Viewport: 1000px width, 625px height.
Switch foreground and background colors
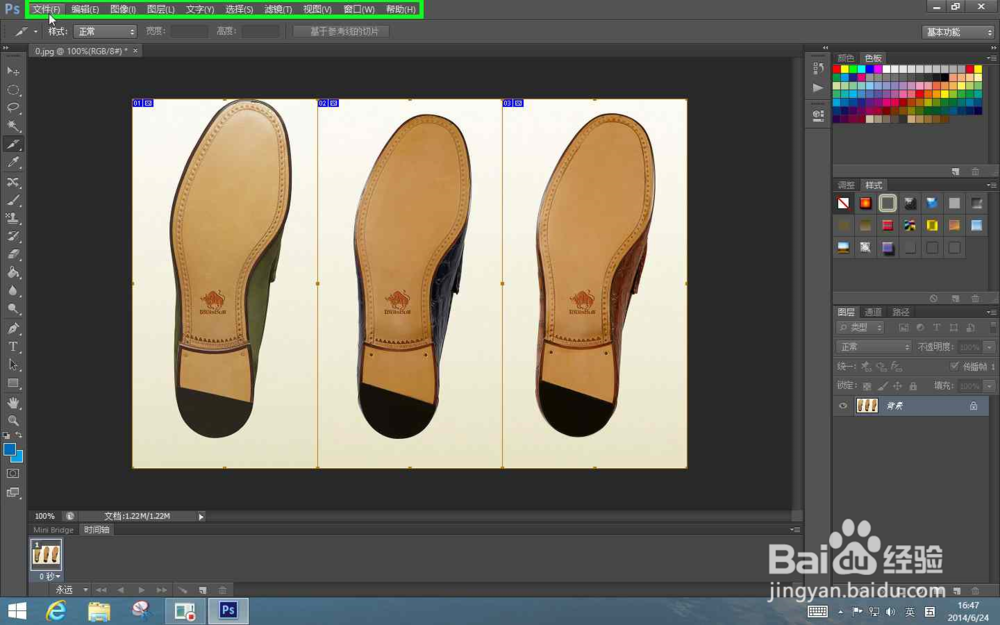19,435
